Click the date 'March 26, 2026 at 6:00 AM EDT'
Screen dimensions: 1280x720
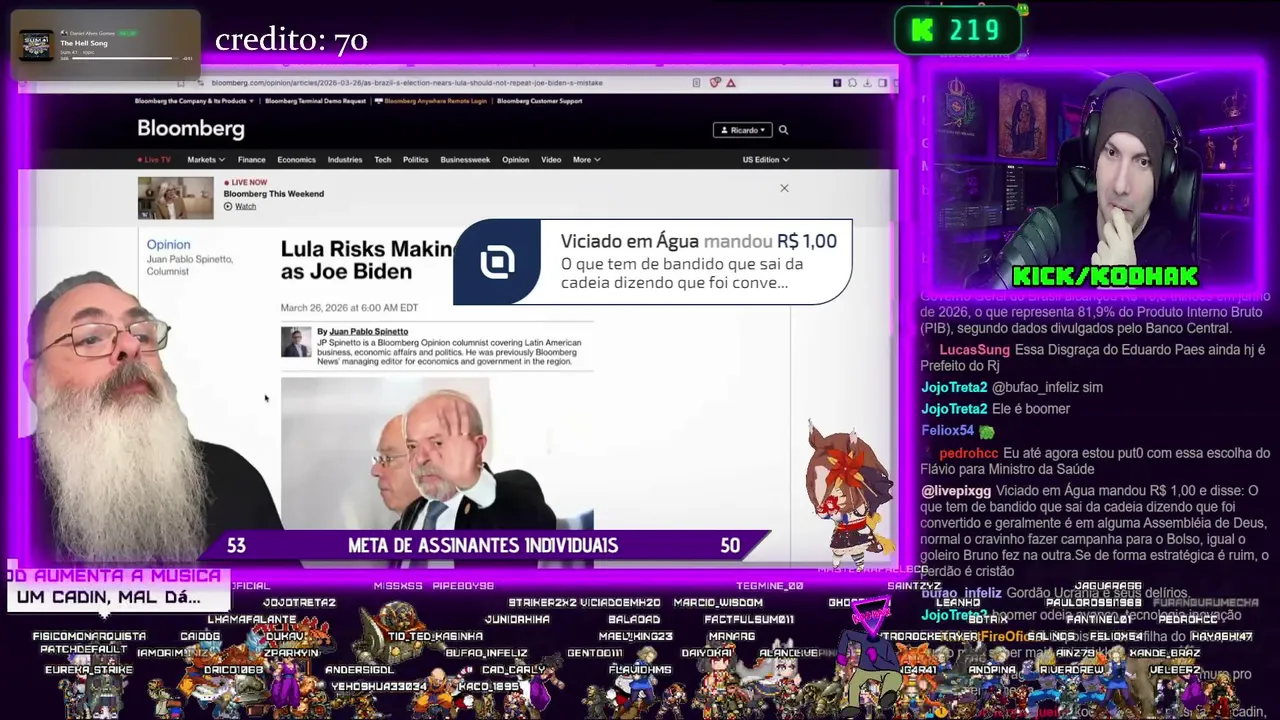pos(349,308)
